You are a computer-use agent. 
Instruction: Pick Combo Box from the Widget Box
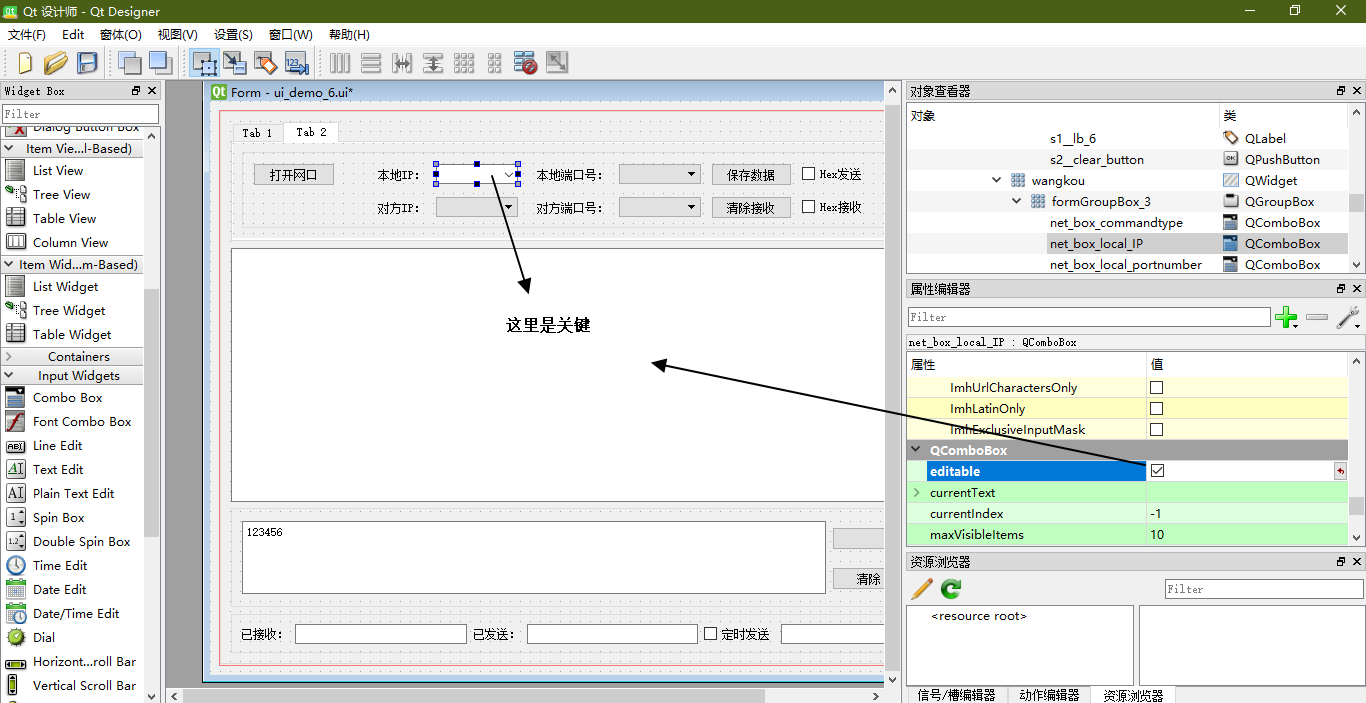click(68, 398)
